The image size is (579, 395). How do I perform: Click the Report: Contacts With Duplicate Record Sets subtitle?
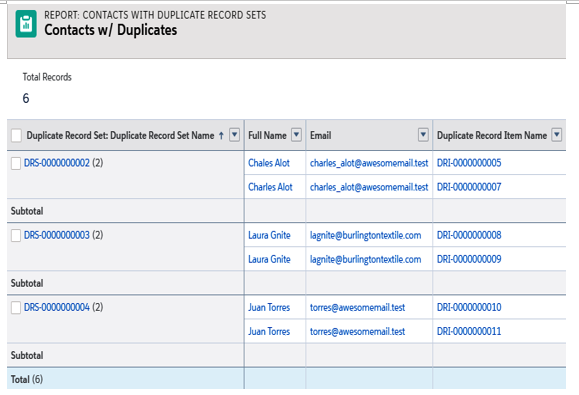155,15
